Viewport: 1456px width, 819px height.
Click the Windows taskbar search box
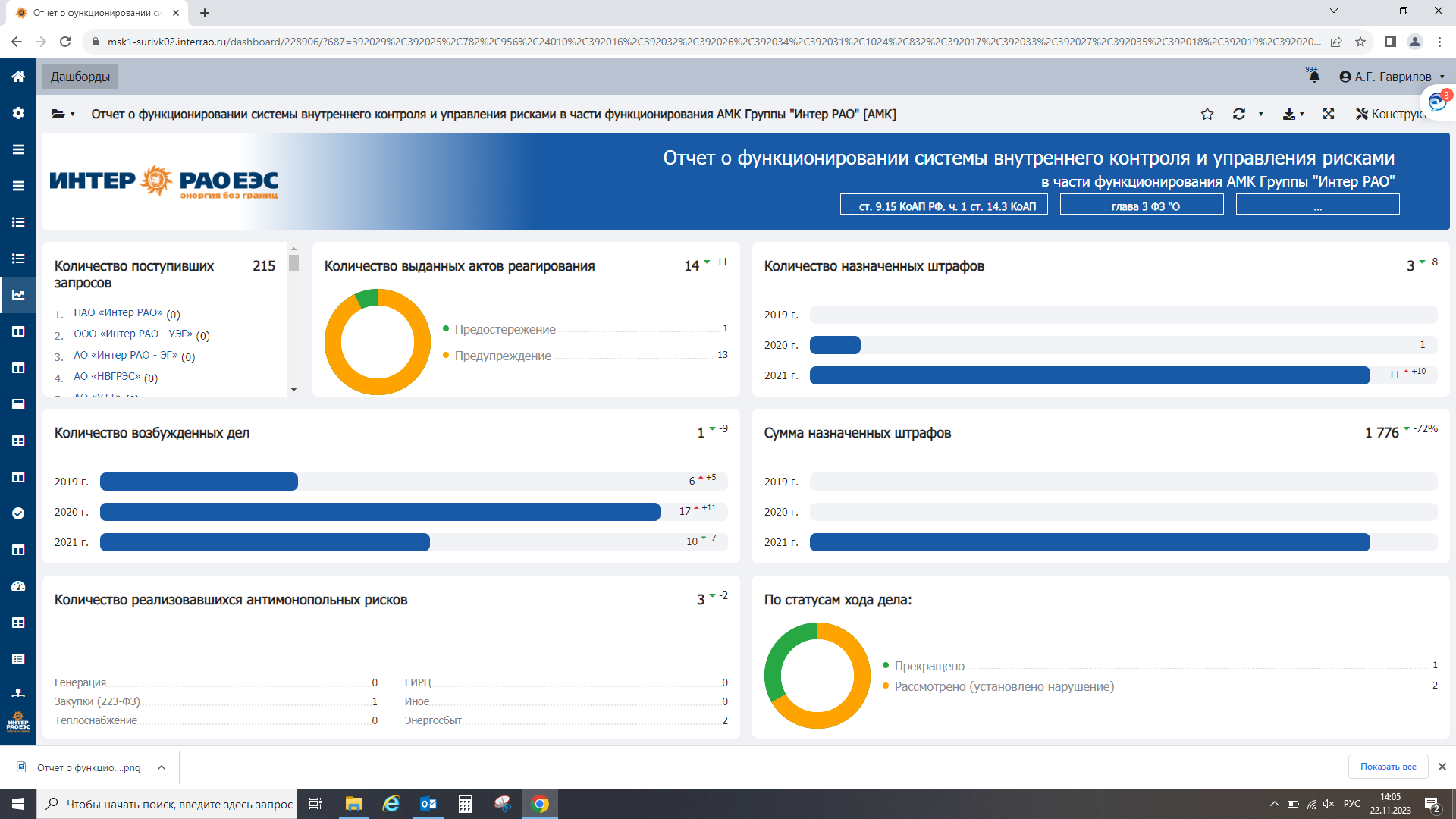[x=167, y=804]
